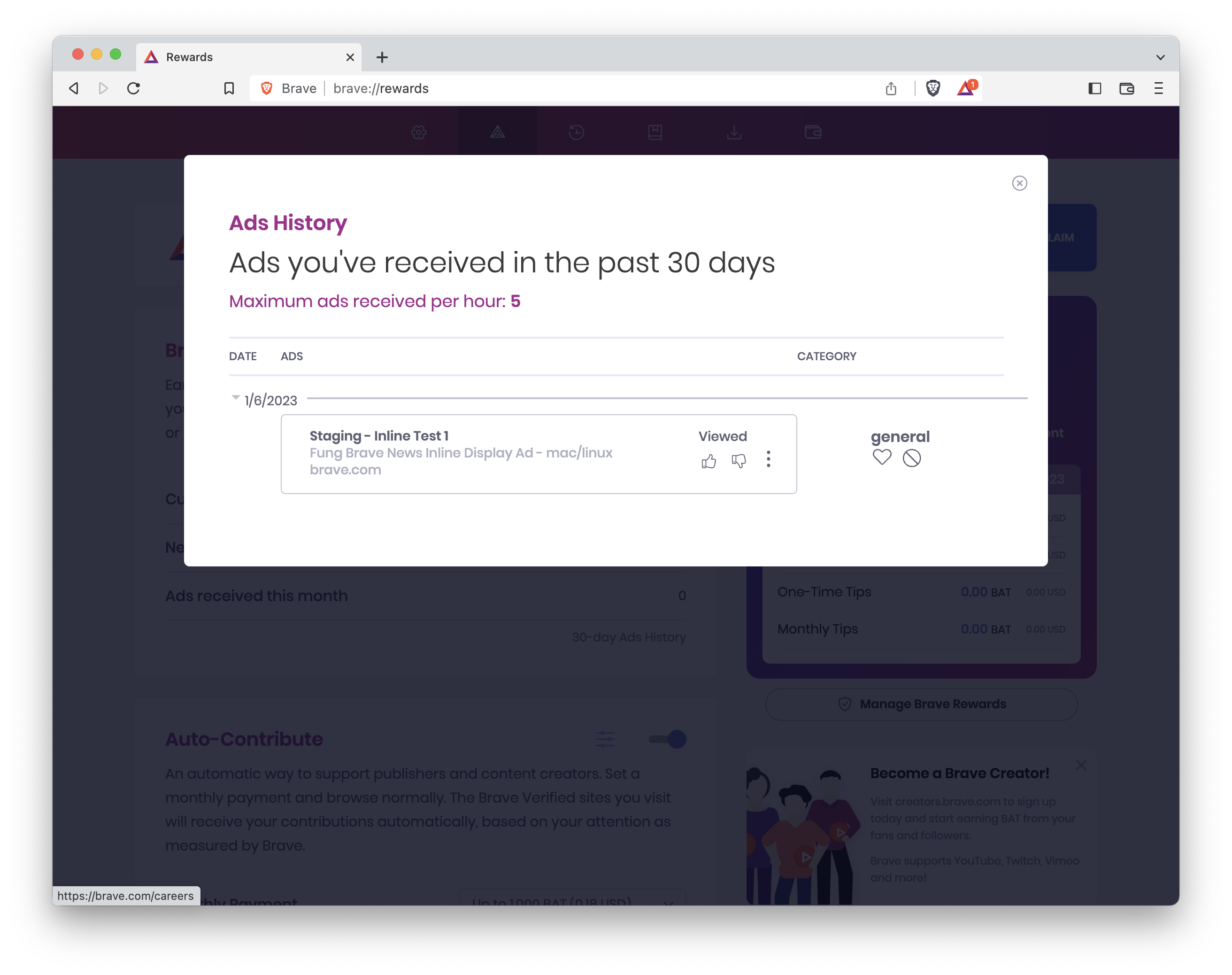This screenshot has height=975, width=1232.
Task: Open Brave Rewards BAT triangle icon
Action: click(x=967, y=88)
